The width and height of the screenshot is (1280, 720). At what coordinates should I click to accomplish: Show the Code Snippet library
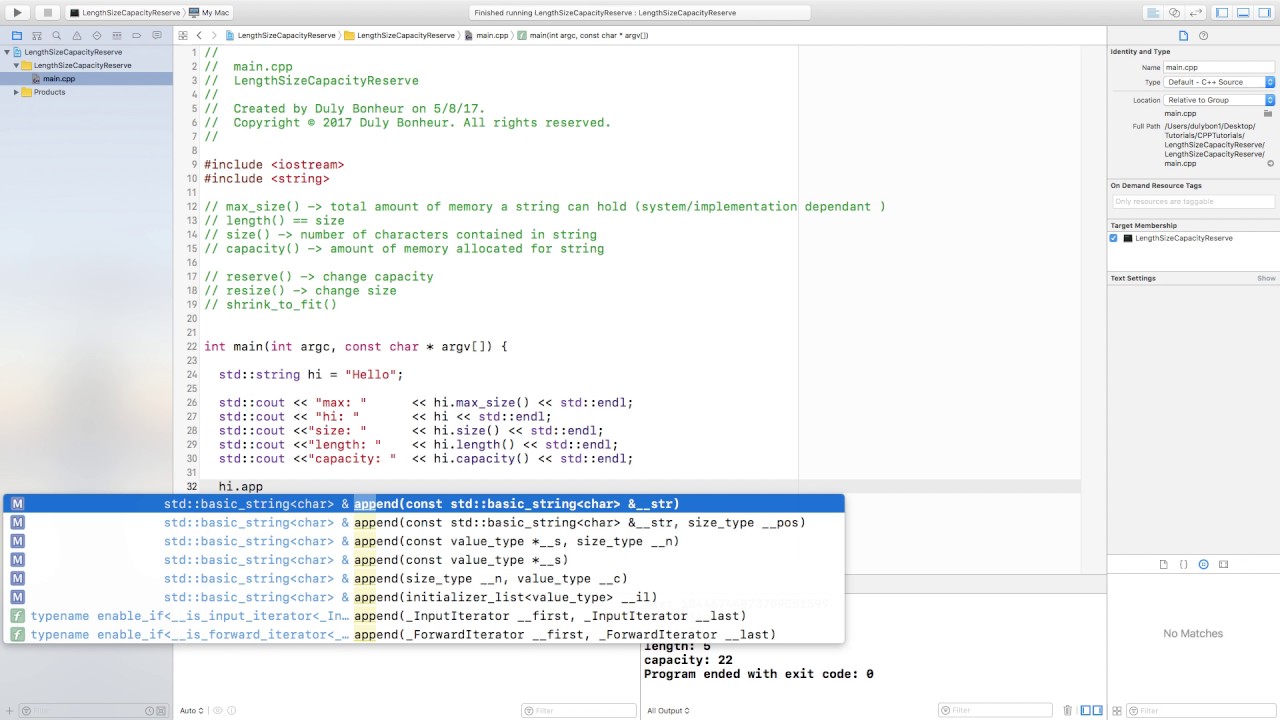[x=1183, y=564]
